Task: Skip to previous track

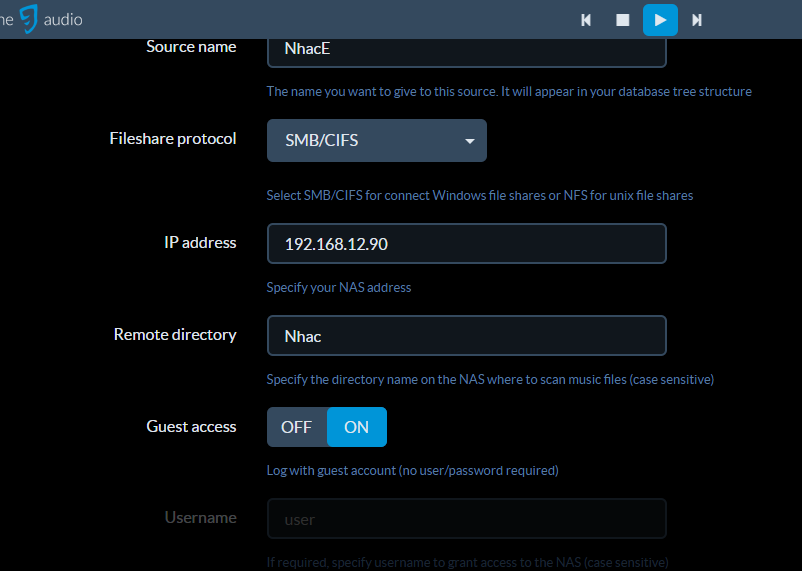Action: point(586,20)
